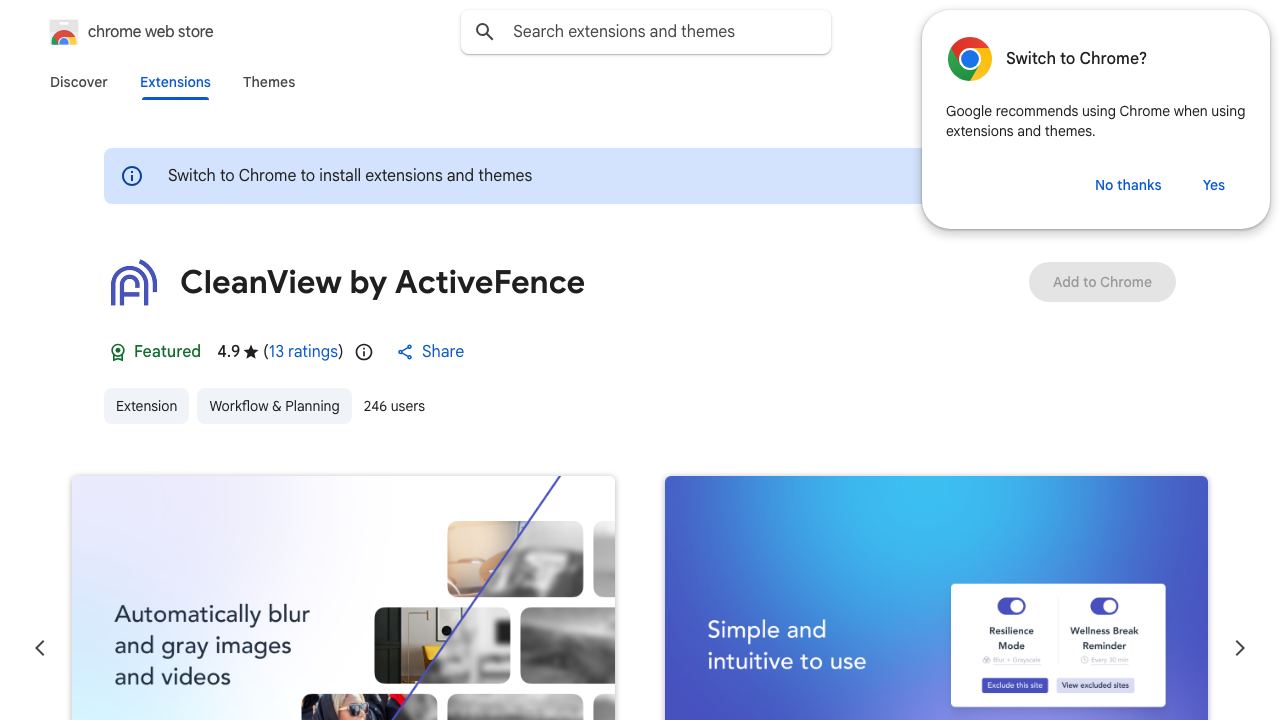Click the ratings info circle icon
Image resolution: width=1280 pixels, height=720 pixels.
tap(364, 352)
